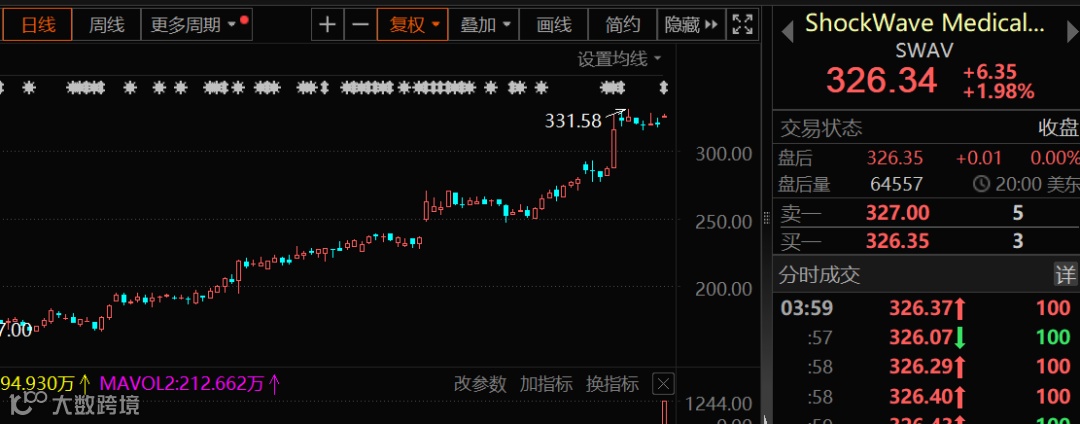Open the 更多周期 period dropdown
Screen dimensions: 1080x424
pyautogui.click(x=196, y=25)
